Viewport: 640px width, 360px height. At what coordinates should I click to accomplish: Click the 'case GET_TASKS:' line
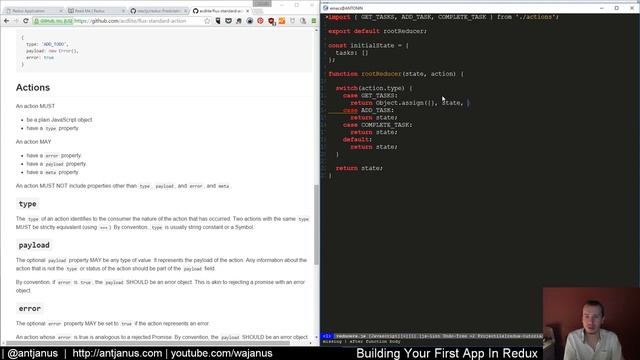click(x=370, y=96)
